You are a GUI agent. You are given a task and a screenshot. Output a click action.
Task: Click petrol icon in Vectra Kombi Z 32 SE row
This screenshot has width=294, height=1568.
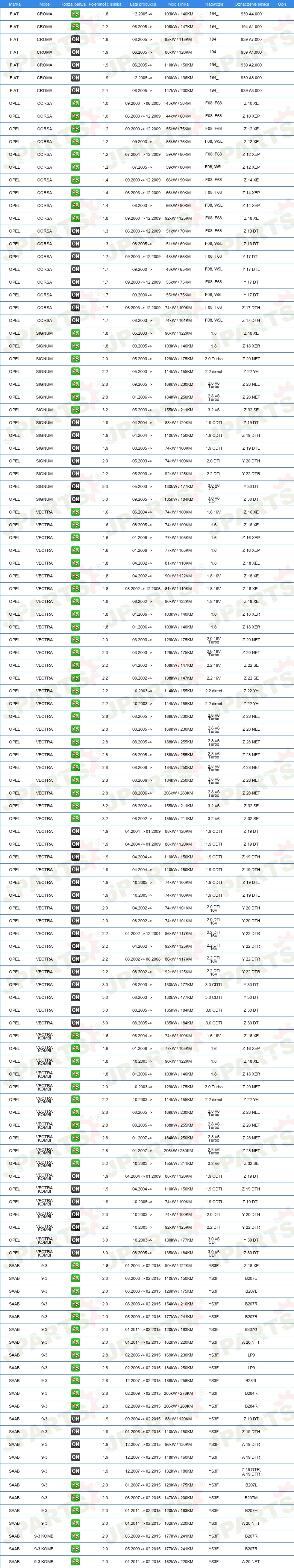point(75,1163)
